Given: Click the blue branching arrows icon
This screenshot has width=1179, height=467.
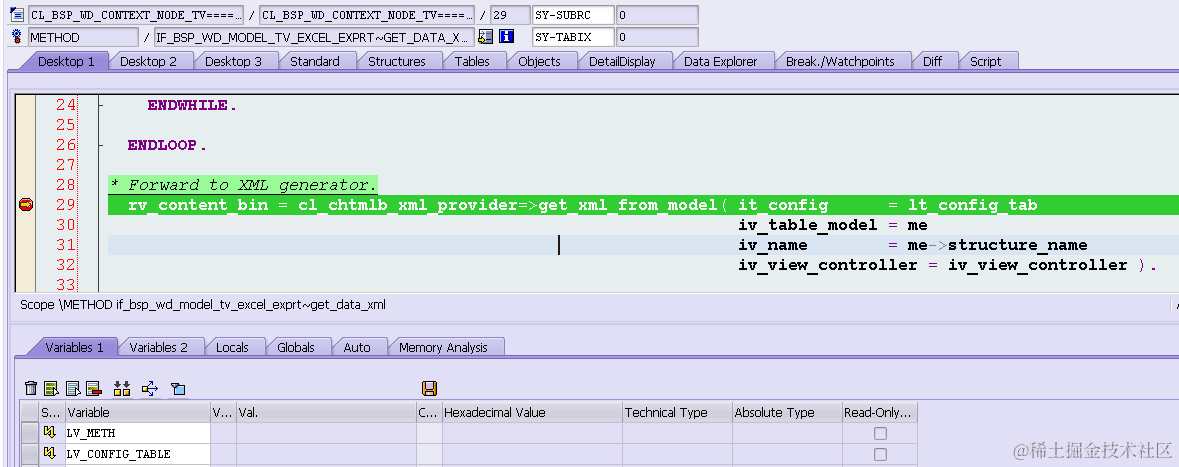Looking at the screenshot, I should point(150,388).
